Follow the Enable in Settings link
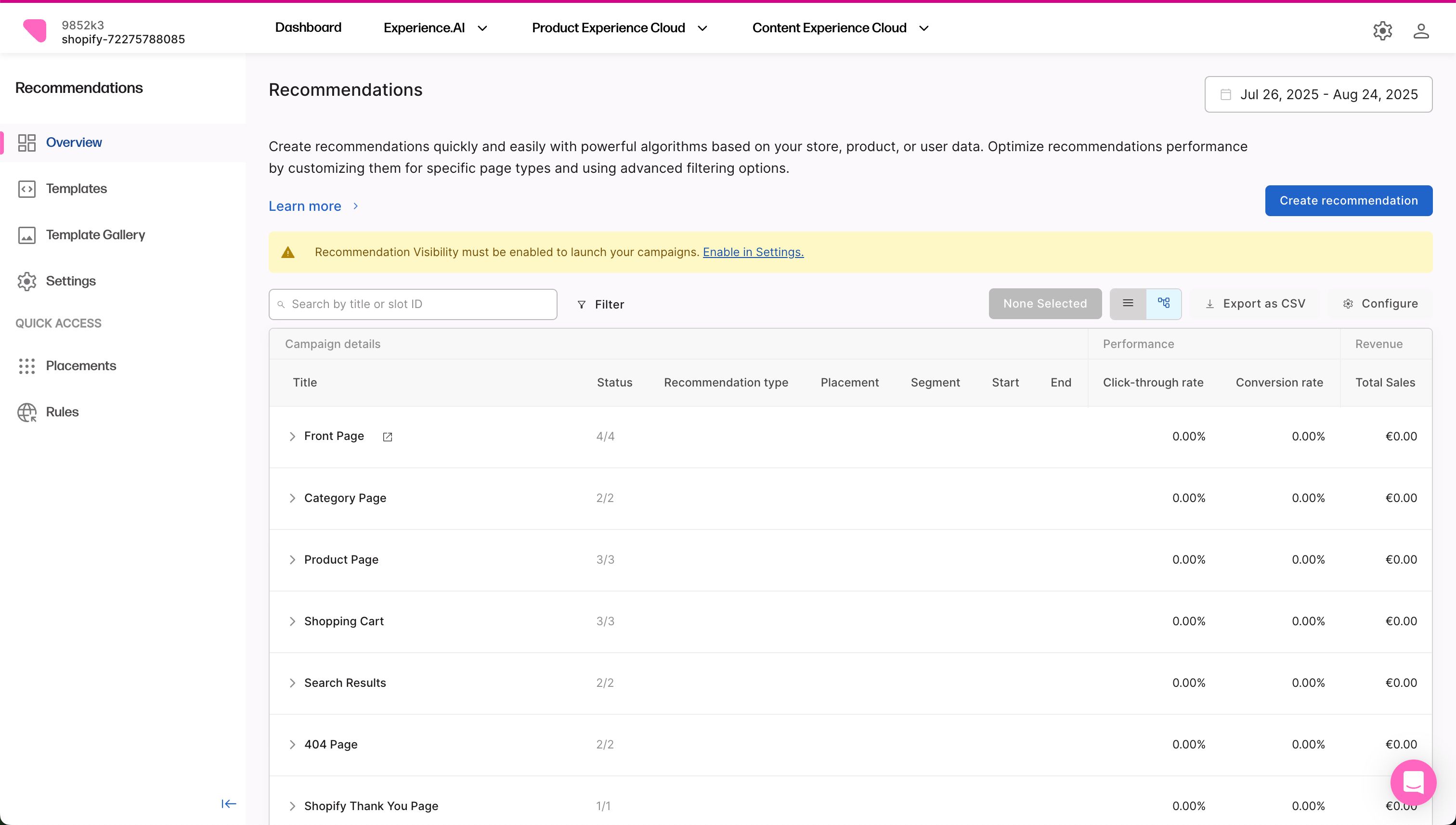1456x825 pixels. (753, 252)
